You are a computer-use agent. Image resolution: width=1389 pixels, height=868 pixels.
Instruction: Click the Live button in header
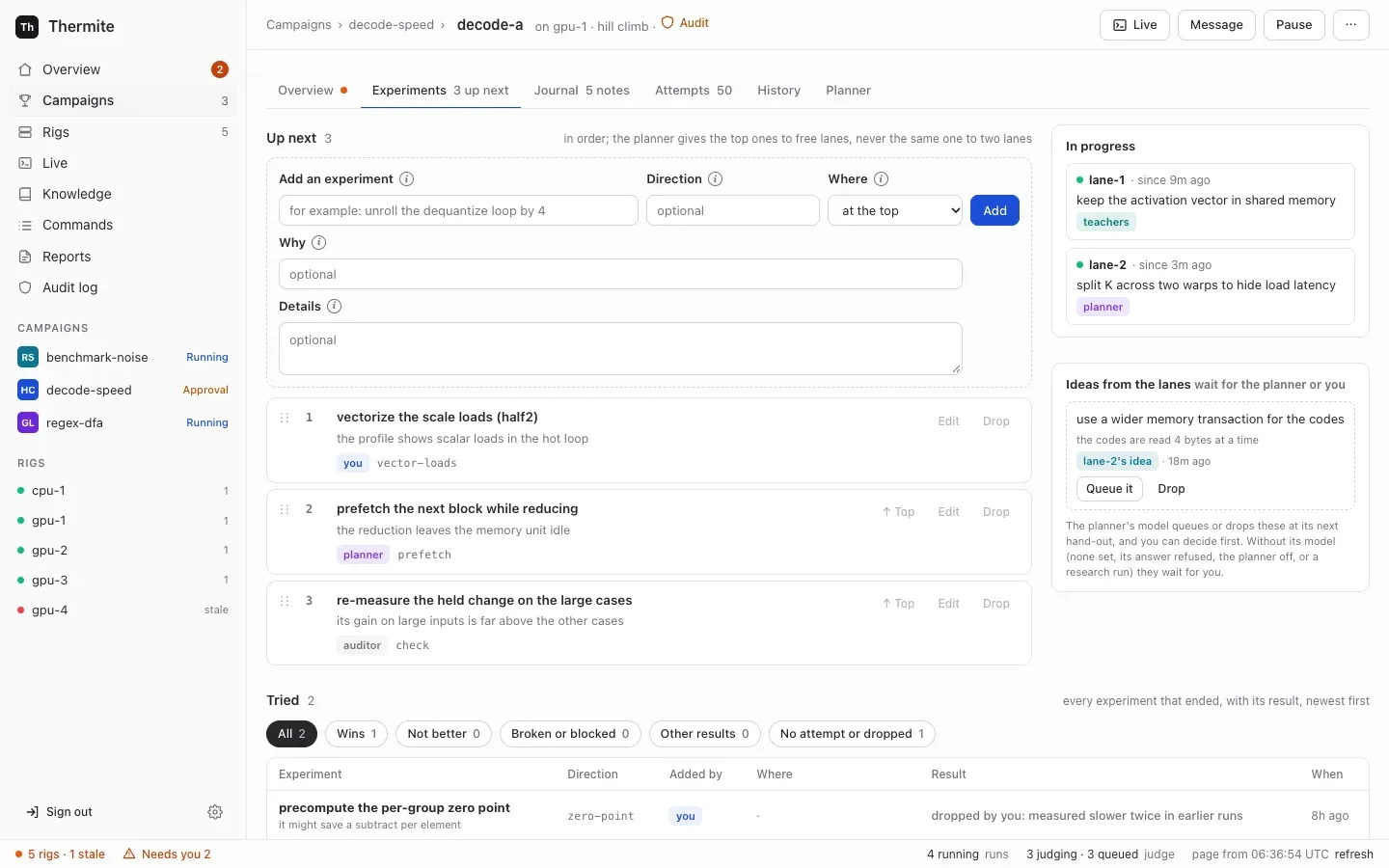pos(1134,25)
